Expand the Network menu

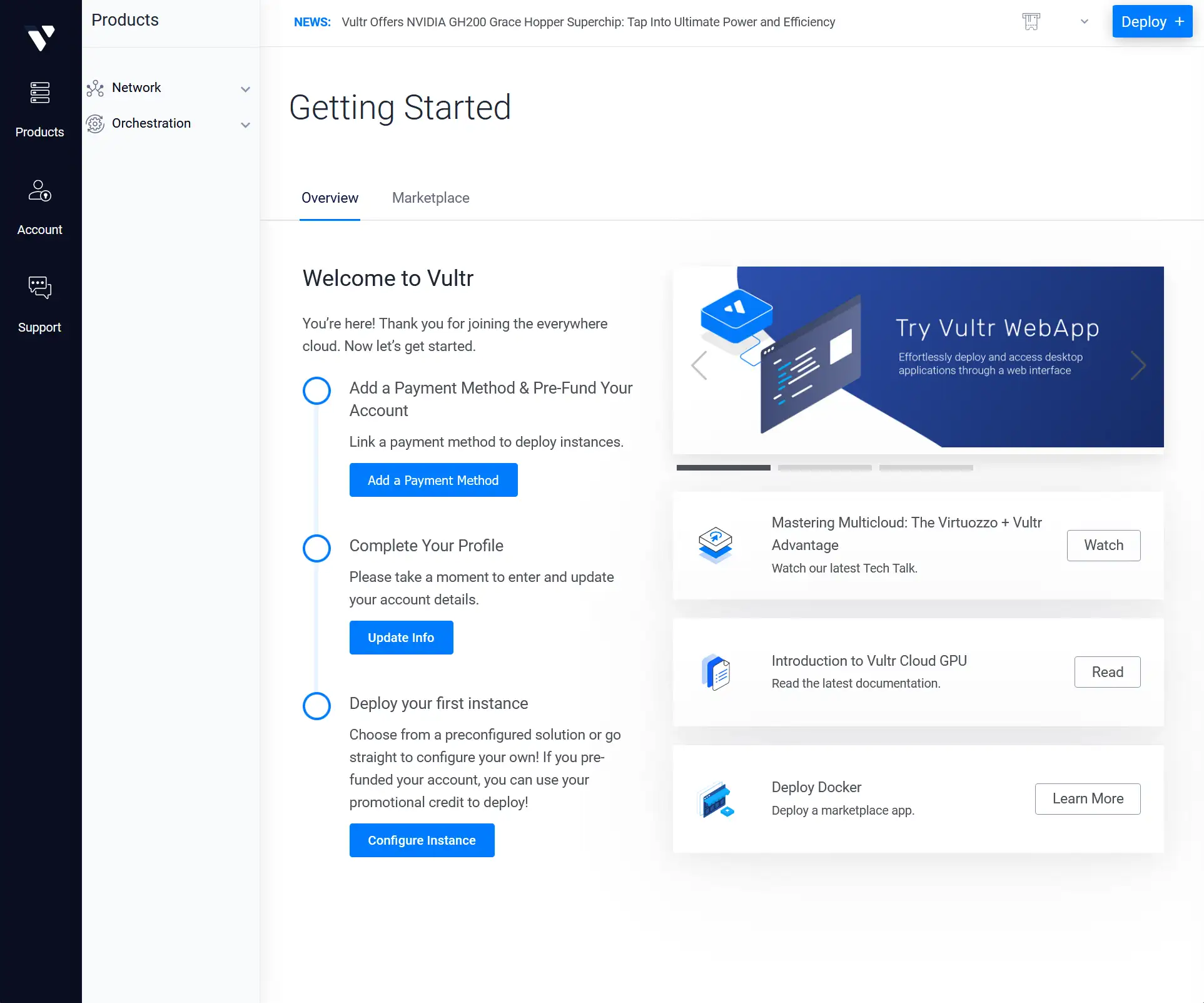tap(246, 89)
